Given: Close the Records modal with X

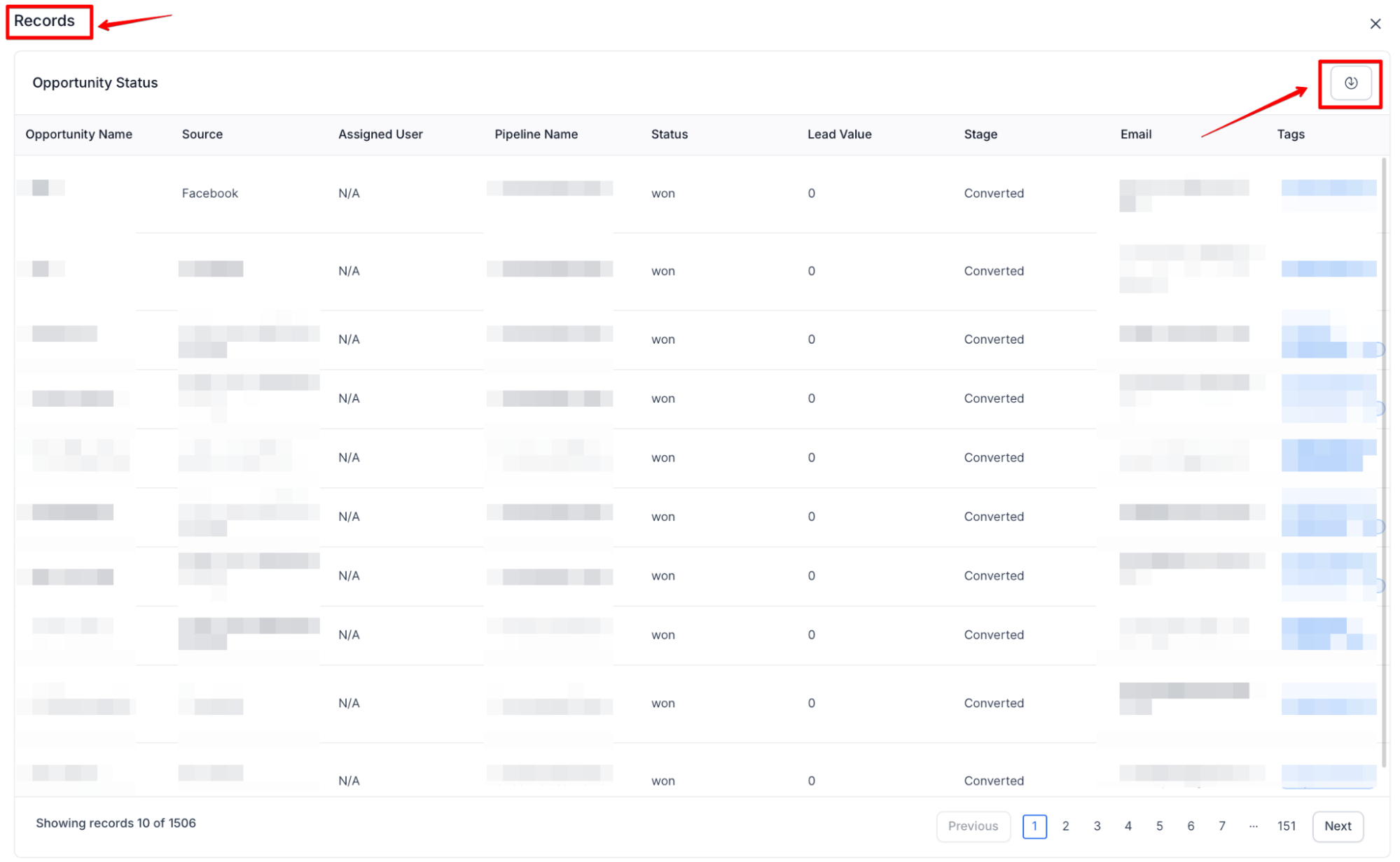Looking at the screenshot, I should click(1375, 24).
